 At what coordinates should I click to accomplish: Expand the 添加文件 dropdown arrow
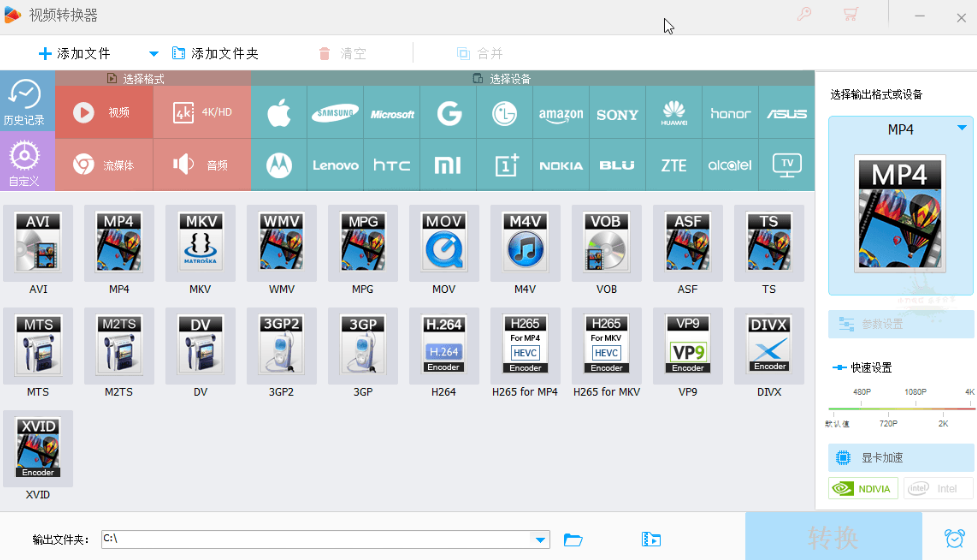point(154,53)
